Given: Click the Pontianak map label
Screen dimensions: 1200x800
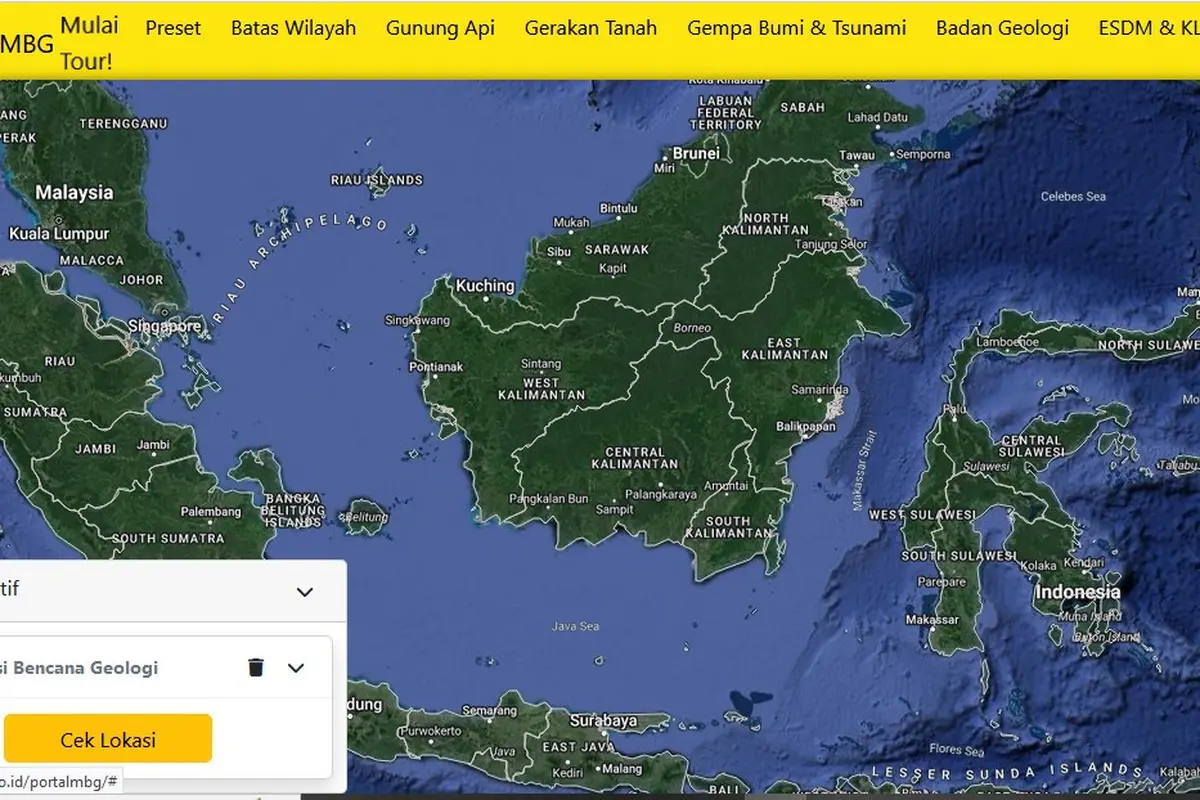Looking at the screenshot, I should [x=437, y=367].
